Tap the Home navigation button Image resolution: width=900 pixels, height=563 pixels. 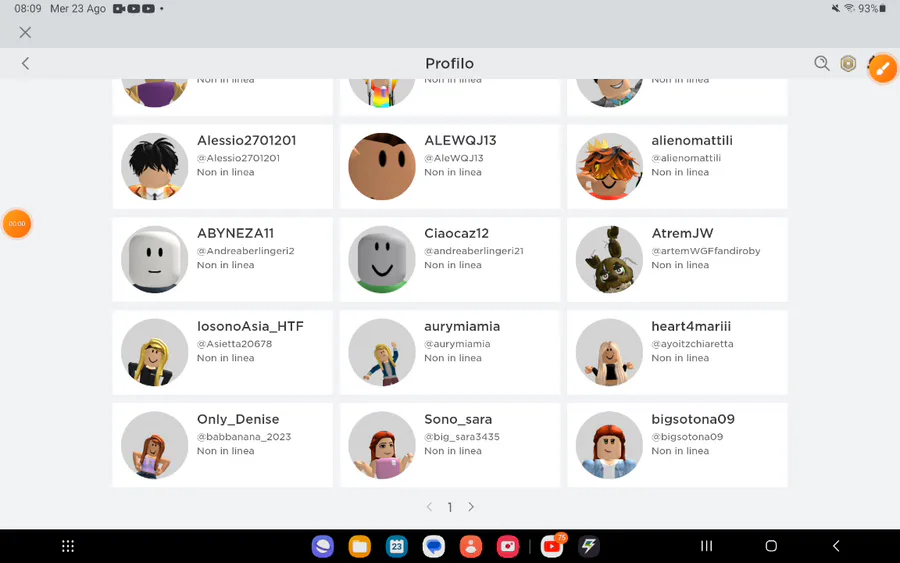(771, 546)
